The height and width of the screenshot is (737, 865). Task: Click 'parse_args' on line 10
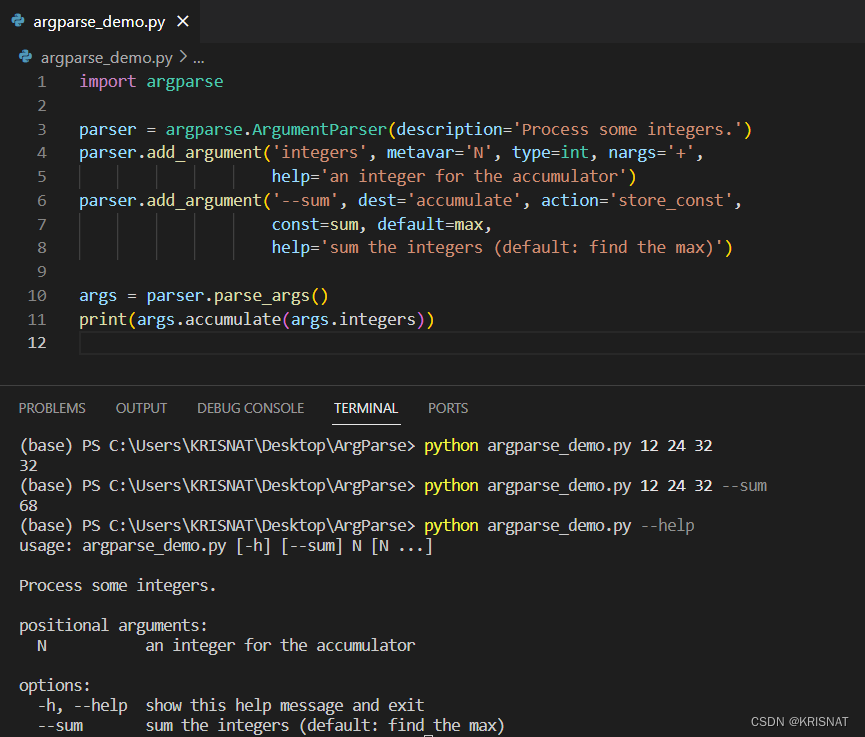click(x=262, y=296)
